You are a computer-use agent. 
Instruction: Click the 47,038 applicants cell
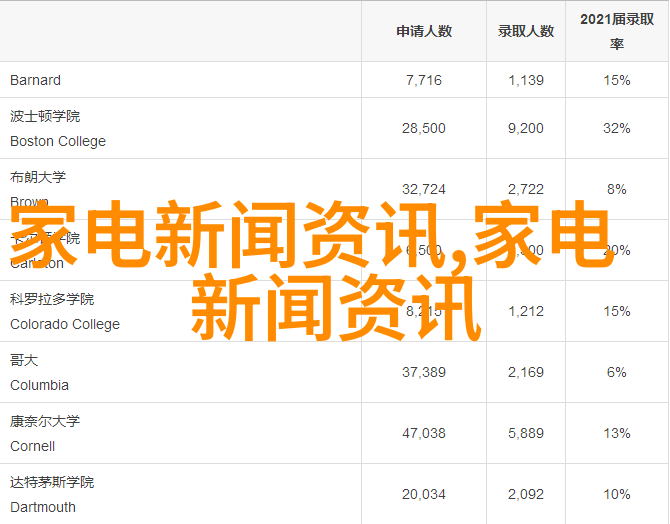click(x=424, y=433)
